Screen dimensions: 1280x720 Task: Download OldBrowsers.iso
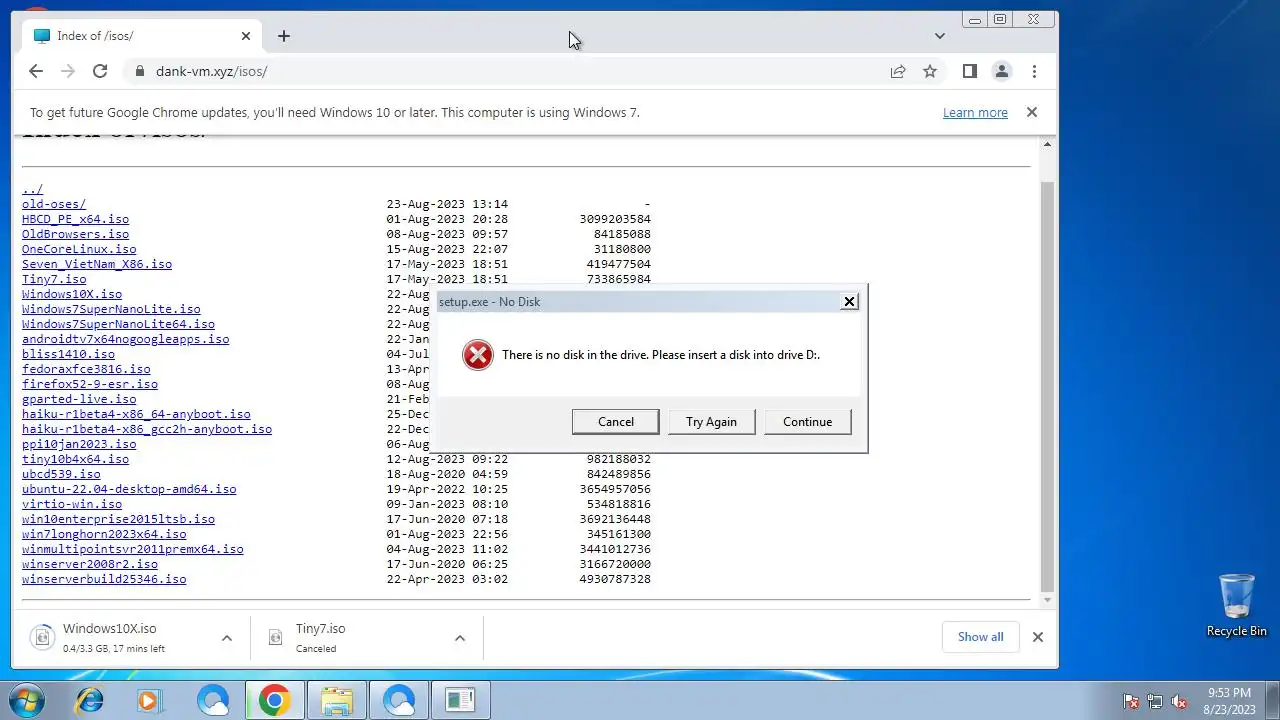click(x=75, y=234)
